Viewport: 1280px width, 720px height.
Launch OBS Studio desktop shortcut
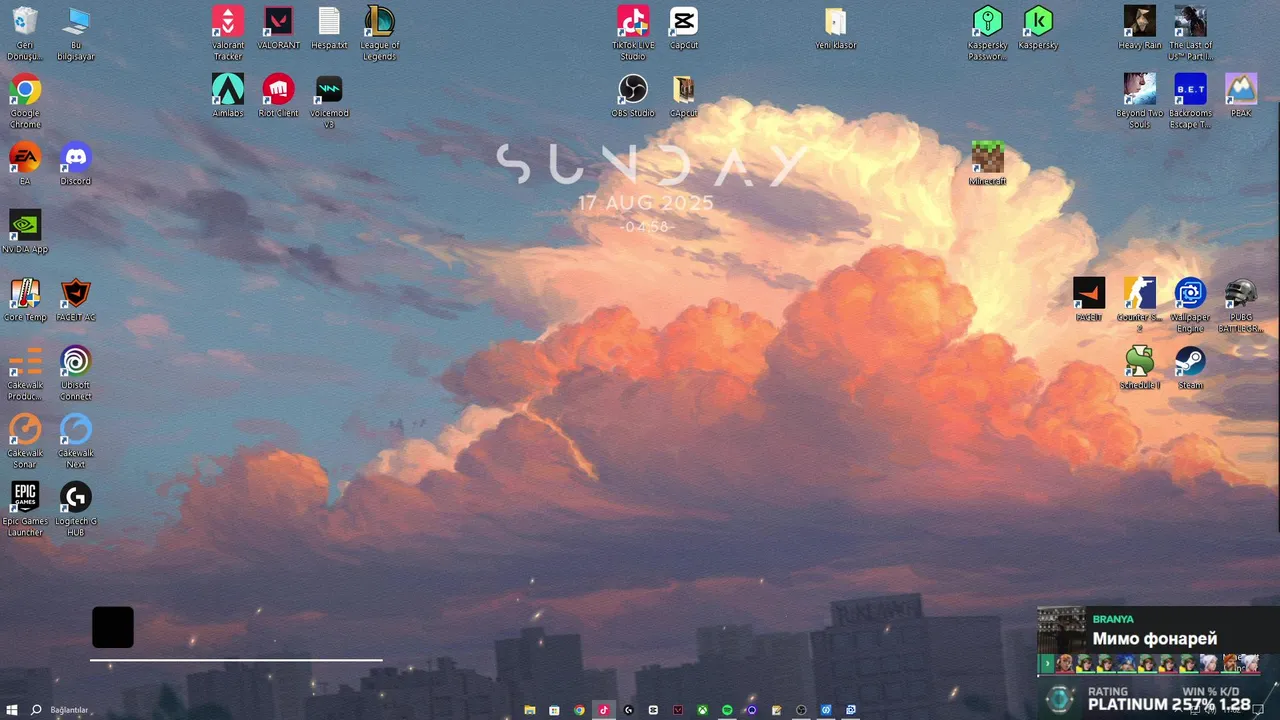point(633,95)
